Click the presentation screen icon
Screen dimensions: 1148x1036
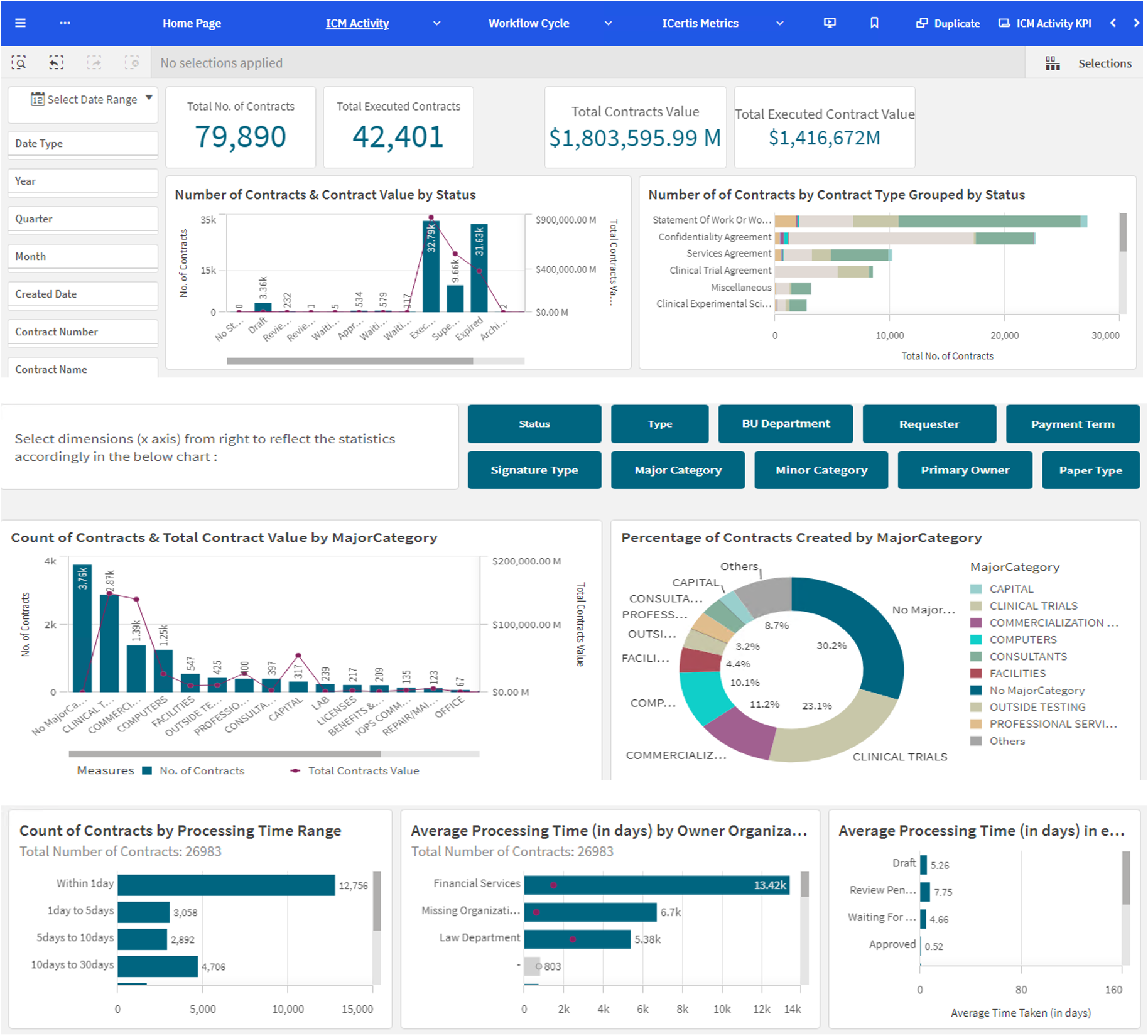tap(830, 23)
